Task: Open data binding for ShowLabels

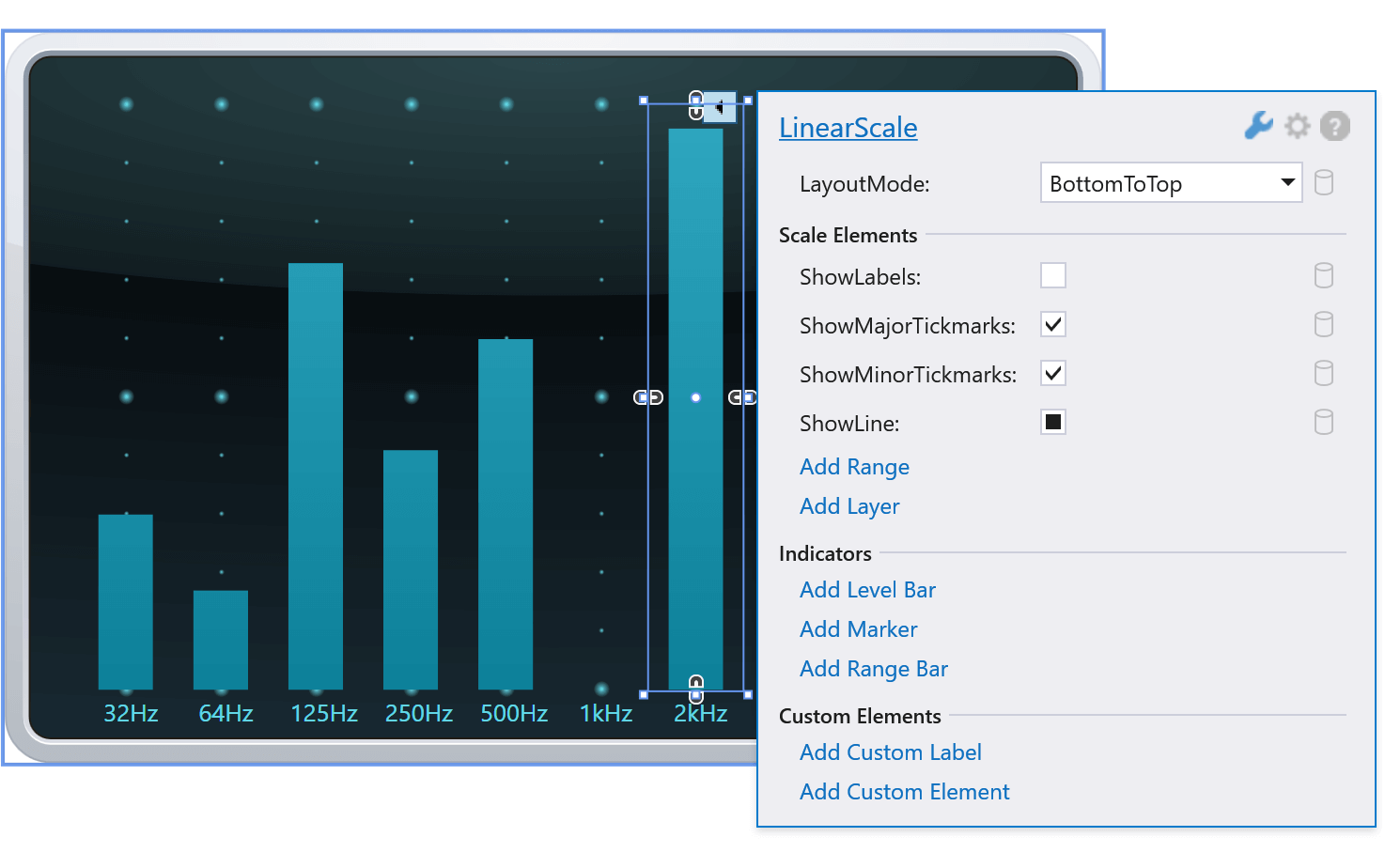Action: tap(1324, 275)
